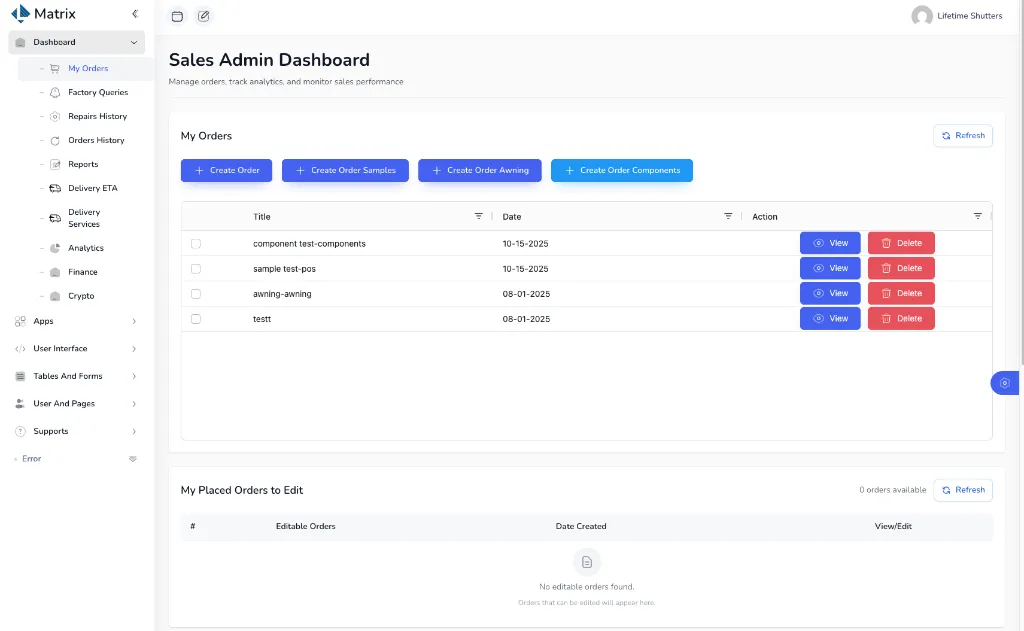Click the Date column header
The height and width of the screenshot is (631, 1024).
point(511,217)
